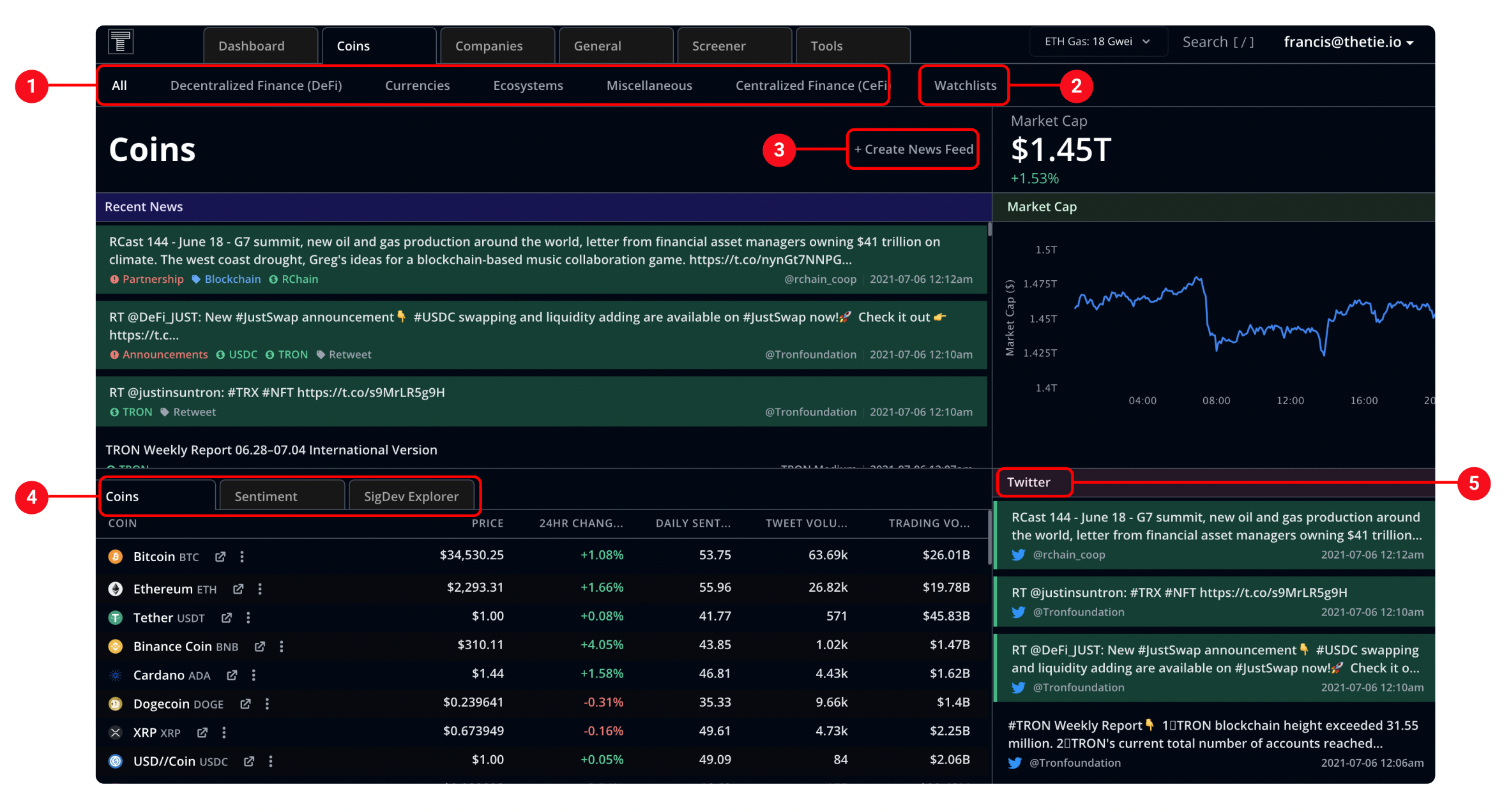Open Dogecoin row three-dot menu
This screenshot has height=812, width=1511.
267,703
